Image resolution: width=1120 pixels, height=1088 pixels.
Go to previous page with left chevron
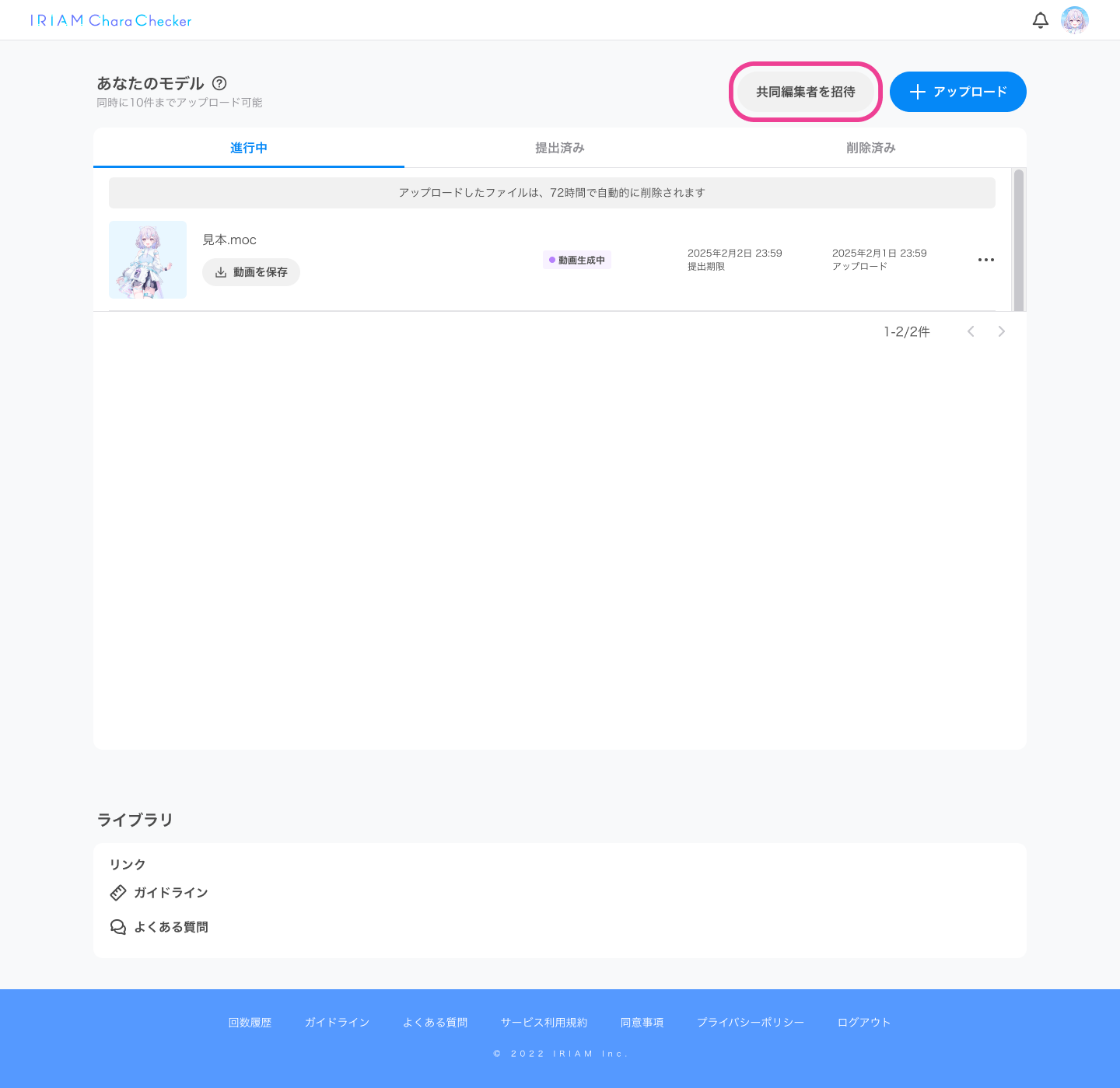[971, 331]
